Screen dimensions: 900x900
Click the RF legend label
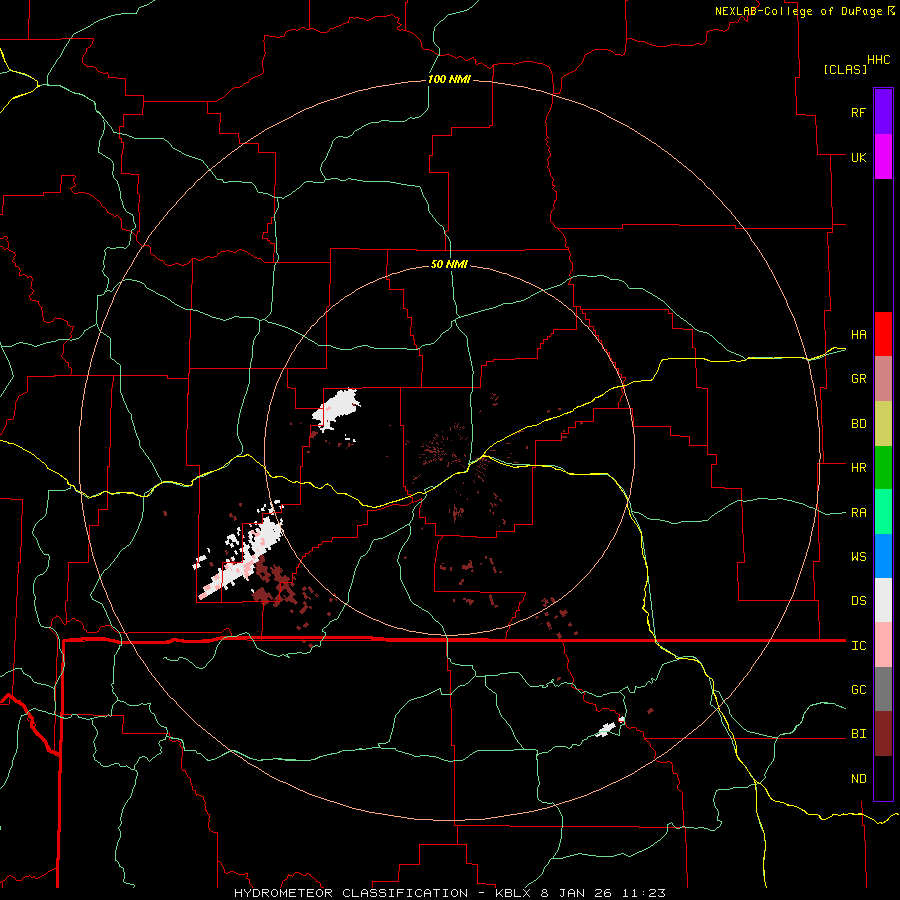coord(859,113)
